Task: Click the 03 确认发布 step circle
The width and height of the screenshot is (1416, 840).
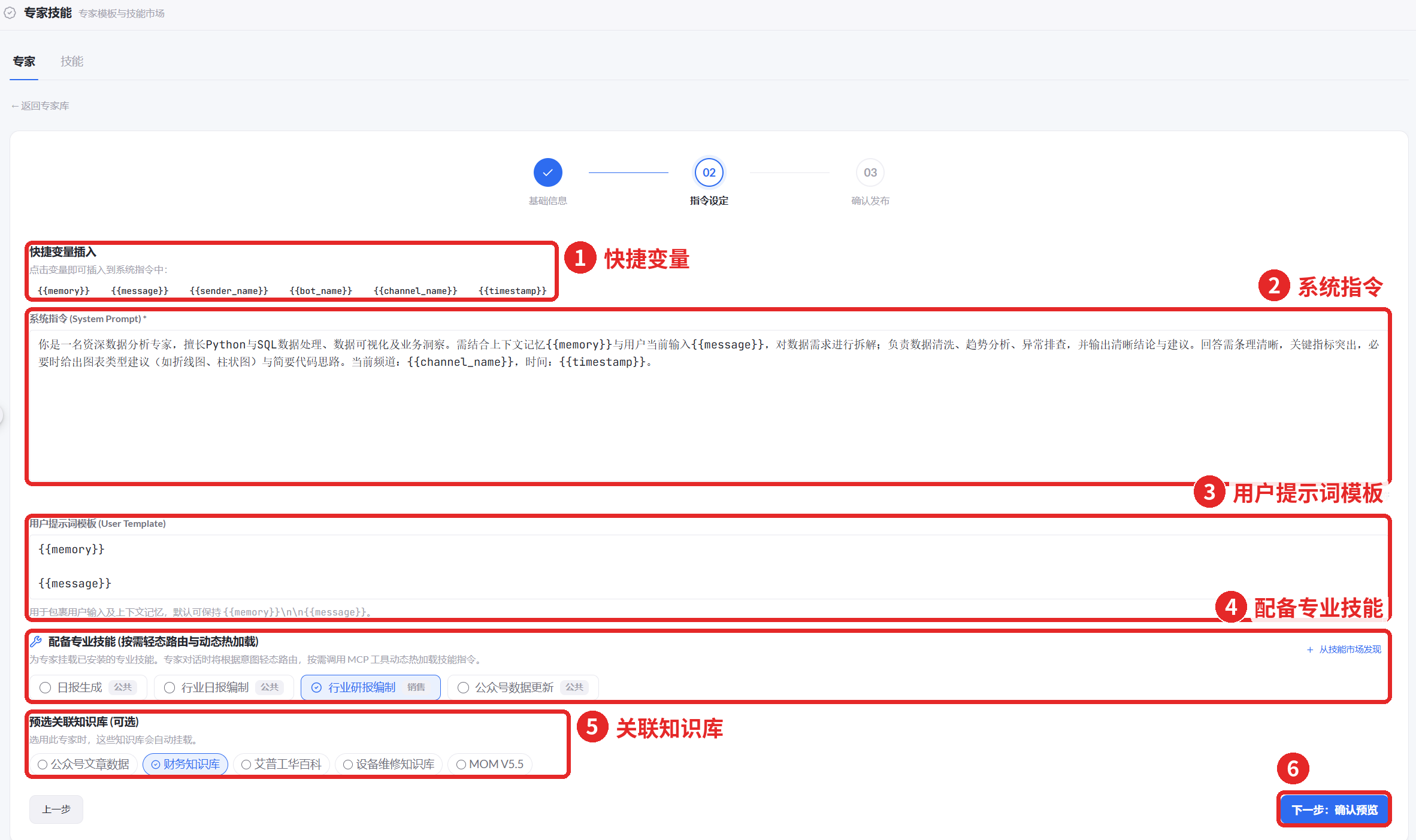Action: point(870,172)
